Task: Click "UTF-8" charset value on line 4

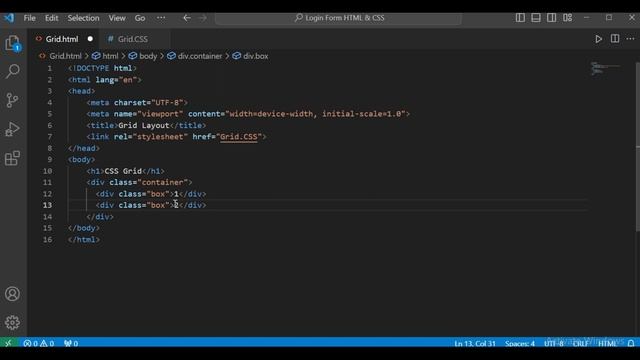Action: click(167, 102)
